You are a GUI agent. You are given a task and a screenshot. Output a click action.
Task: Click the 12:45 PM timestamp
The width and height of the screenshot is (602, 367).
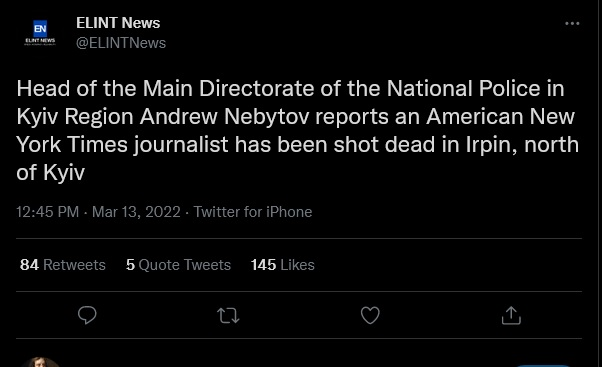tap(47, 212)
